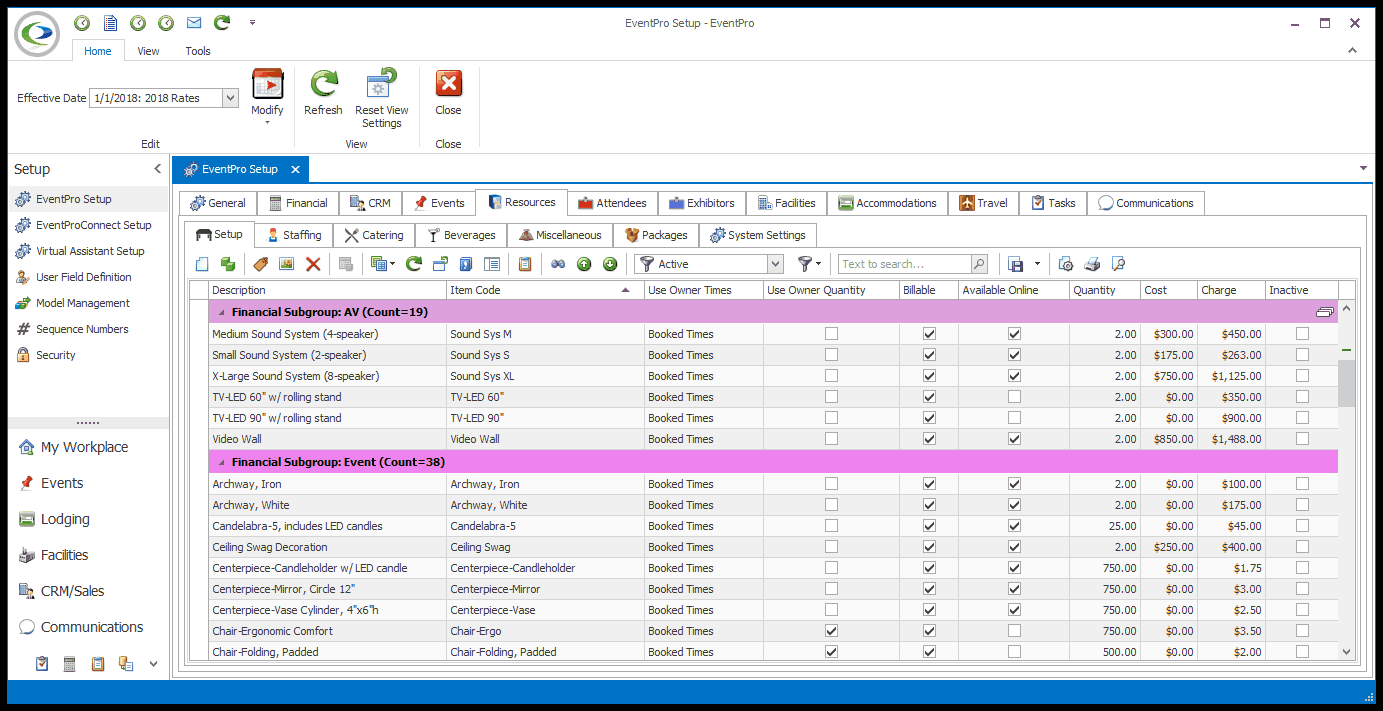Click the red Close ribbon button
This screenshot has height=711, width=1383.
point(448,93)
